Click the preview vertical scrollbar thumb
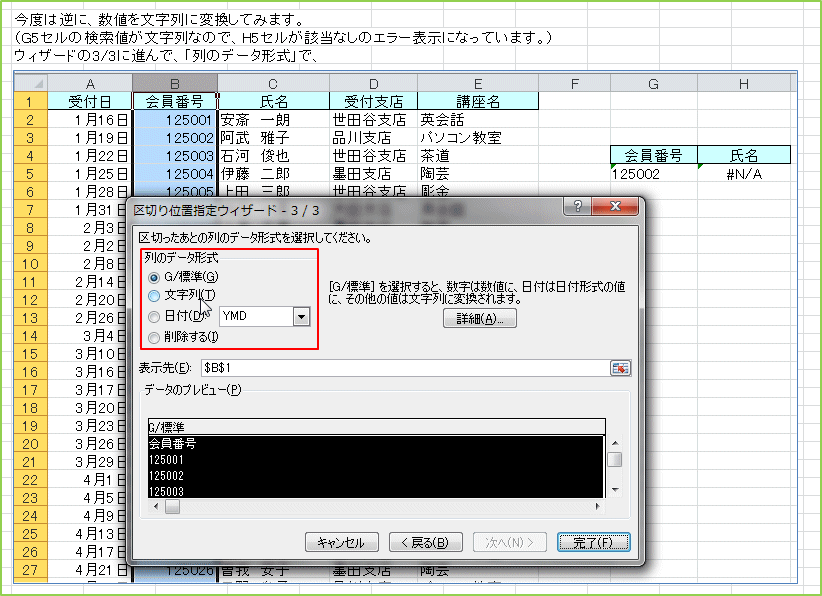Screen dimensions: 822x596 coord(615,460)
